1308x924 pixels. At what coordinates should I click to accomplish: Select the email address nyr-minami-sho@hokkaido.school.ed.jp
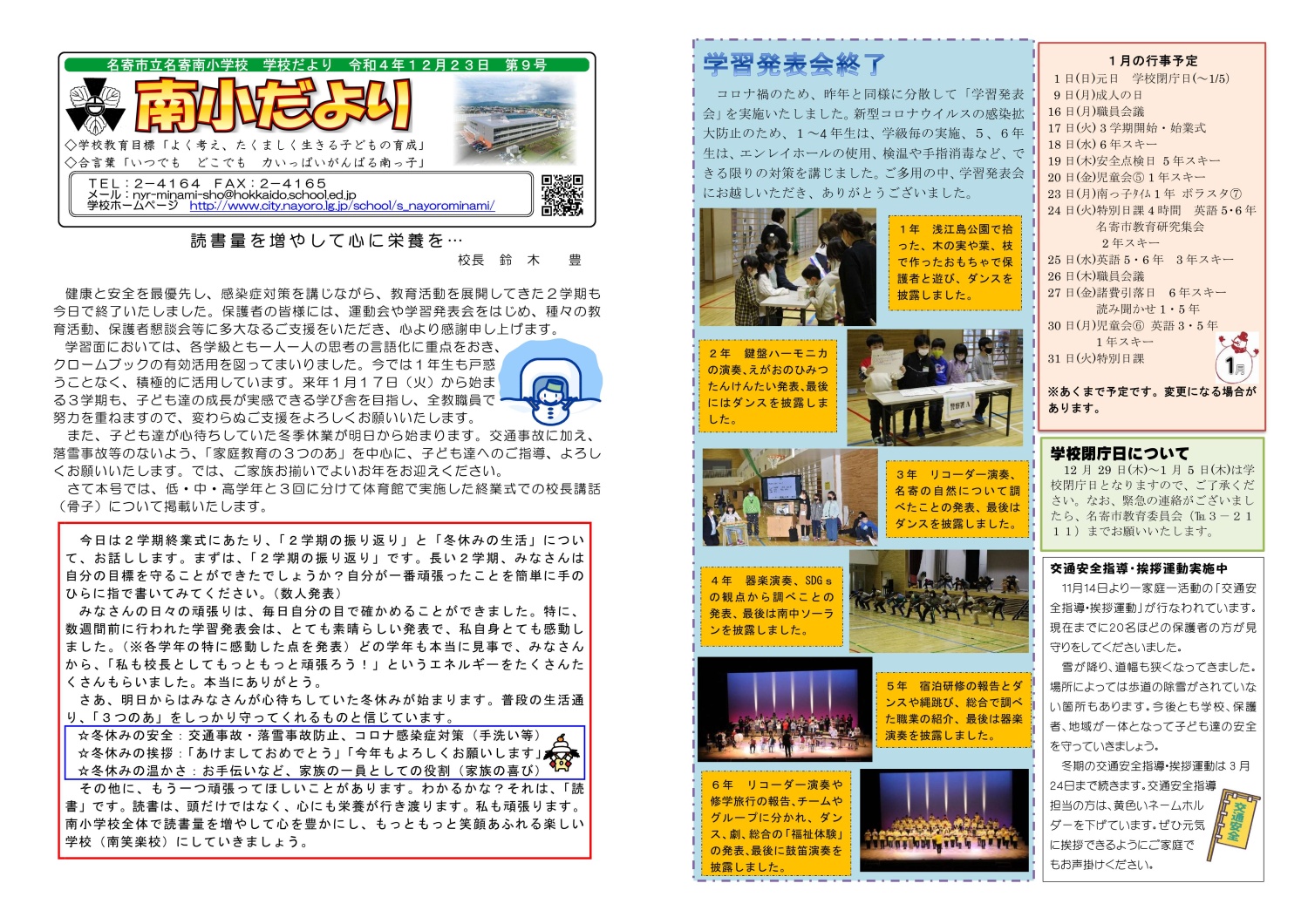[x=245, y=195]
